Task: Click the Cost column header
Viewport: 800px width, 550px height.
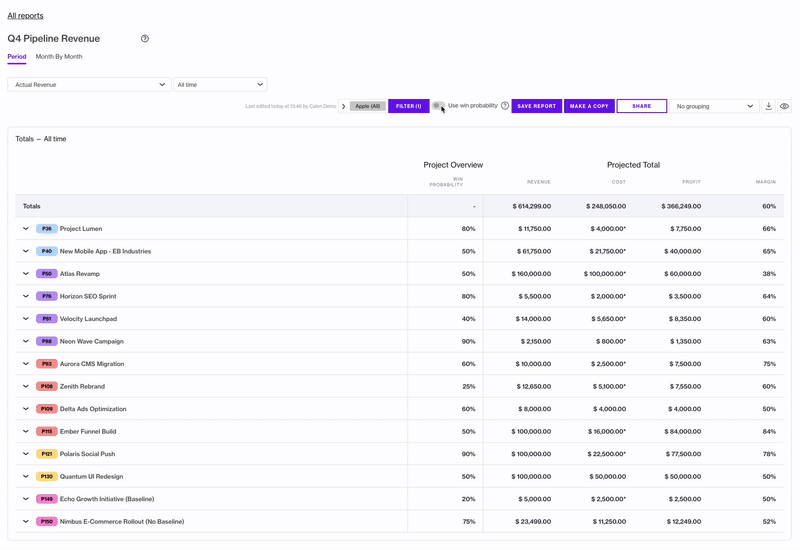Action: [x=619, y=182]
